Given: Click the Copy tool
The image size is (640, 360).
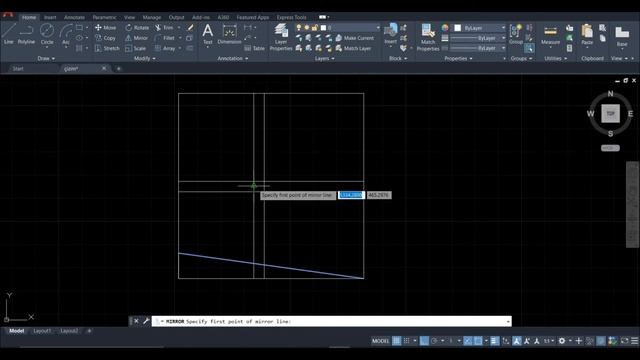Looking at the screenshot, I should [106, 38].
